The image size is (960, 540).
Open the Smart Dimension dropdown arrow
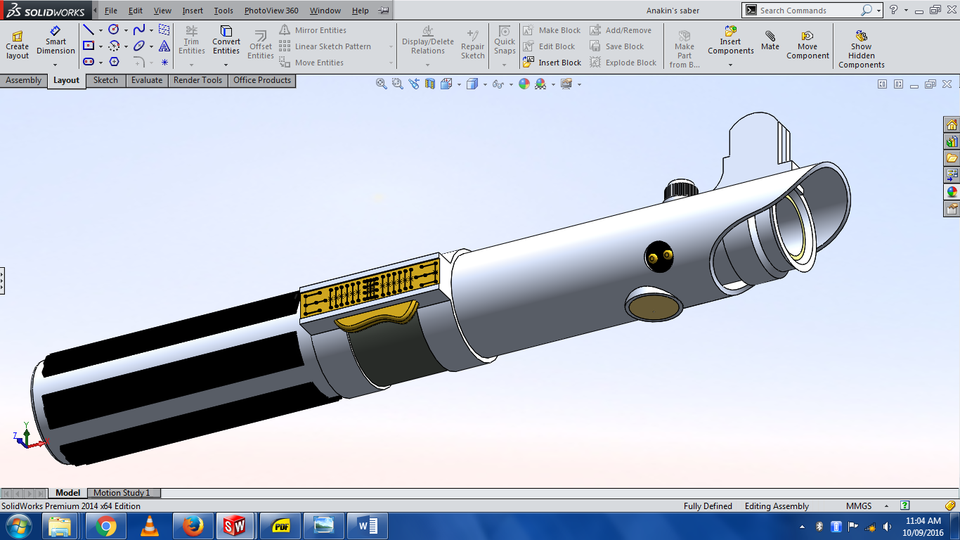point(56,65)
